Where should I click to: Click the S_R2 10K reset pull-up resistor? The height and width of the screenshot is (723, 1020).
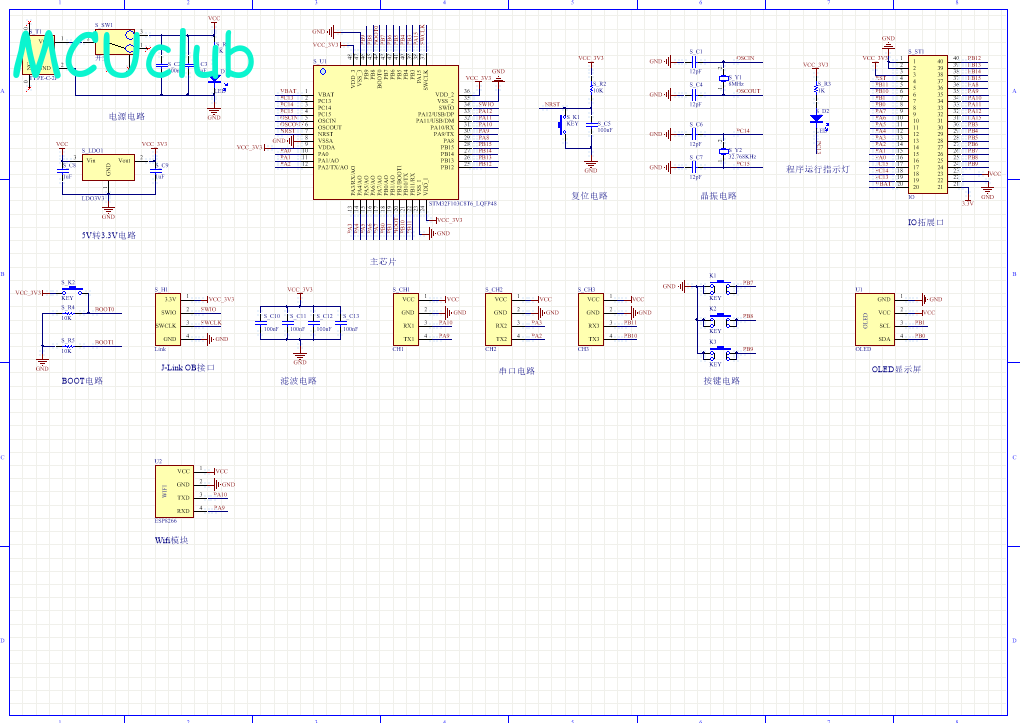click(x=591, y=88)
